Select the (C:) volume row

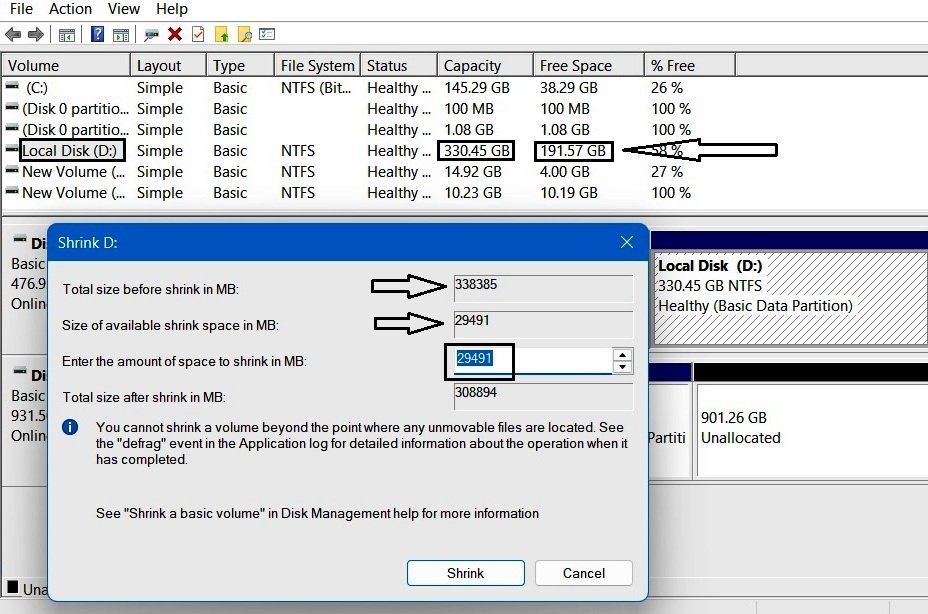(x=367, y=88)
